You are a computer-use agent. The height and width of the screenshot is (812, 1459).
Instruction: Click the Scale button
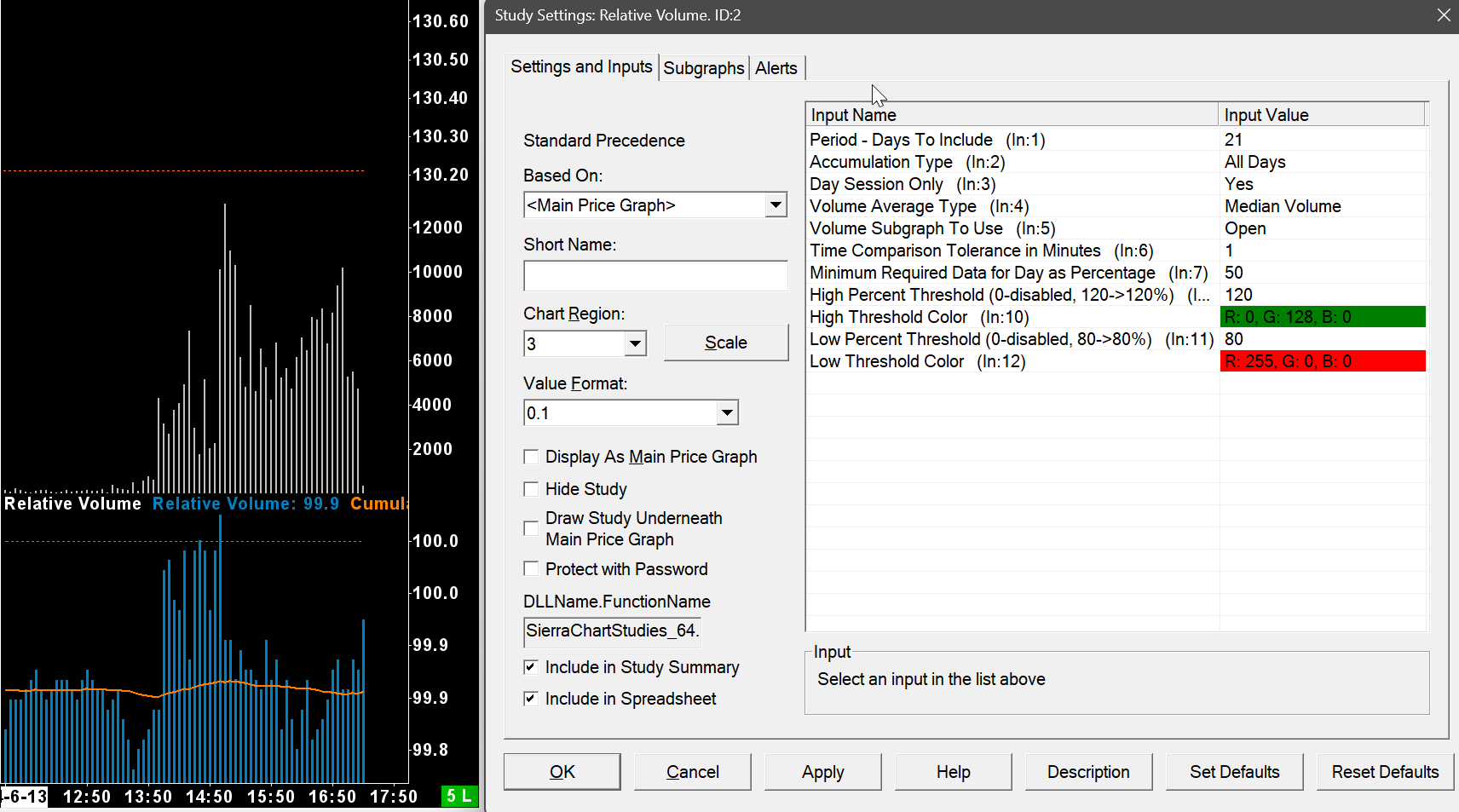point(725,343)
